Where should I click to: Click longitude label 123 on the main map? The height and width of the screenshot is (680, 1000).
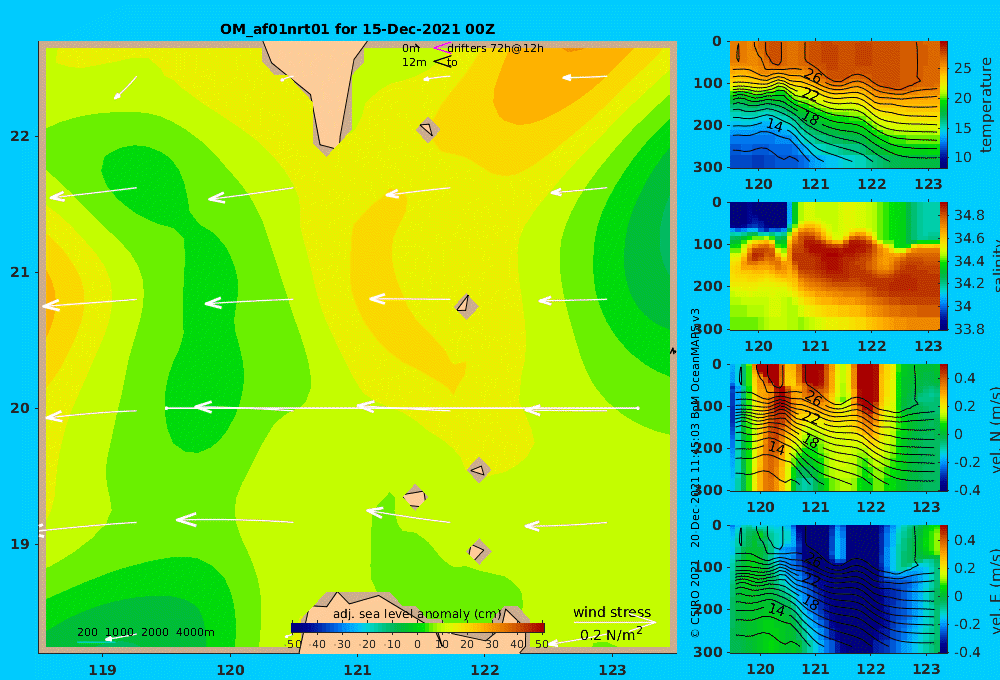pyautogui.click(x=613, y=670)
